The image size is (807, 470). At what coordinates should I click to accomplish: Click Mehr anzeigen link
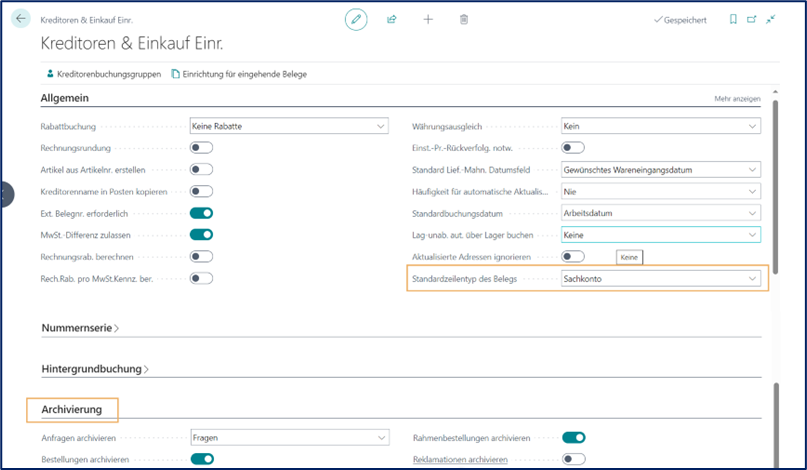click(737, 99)
